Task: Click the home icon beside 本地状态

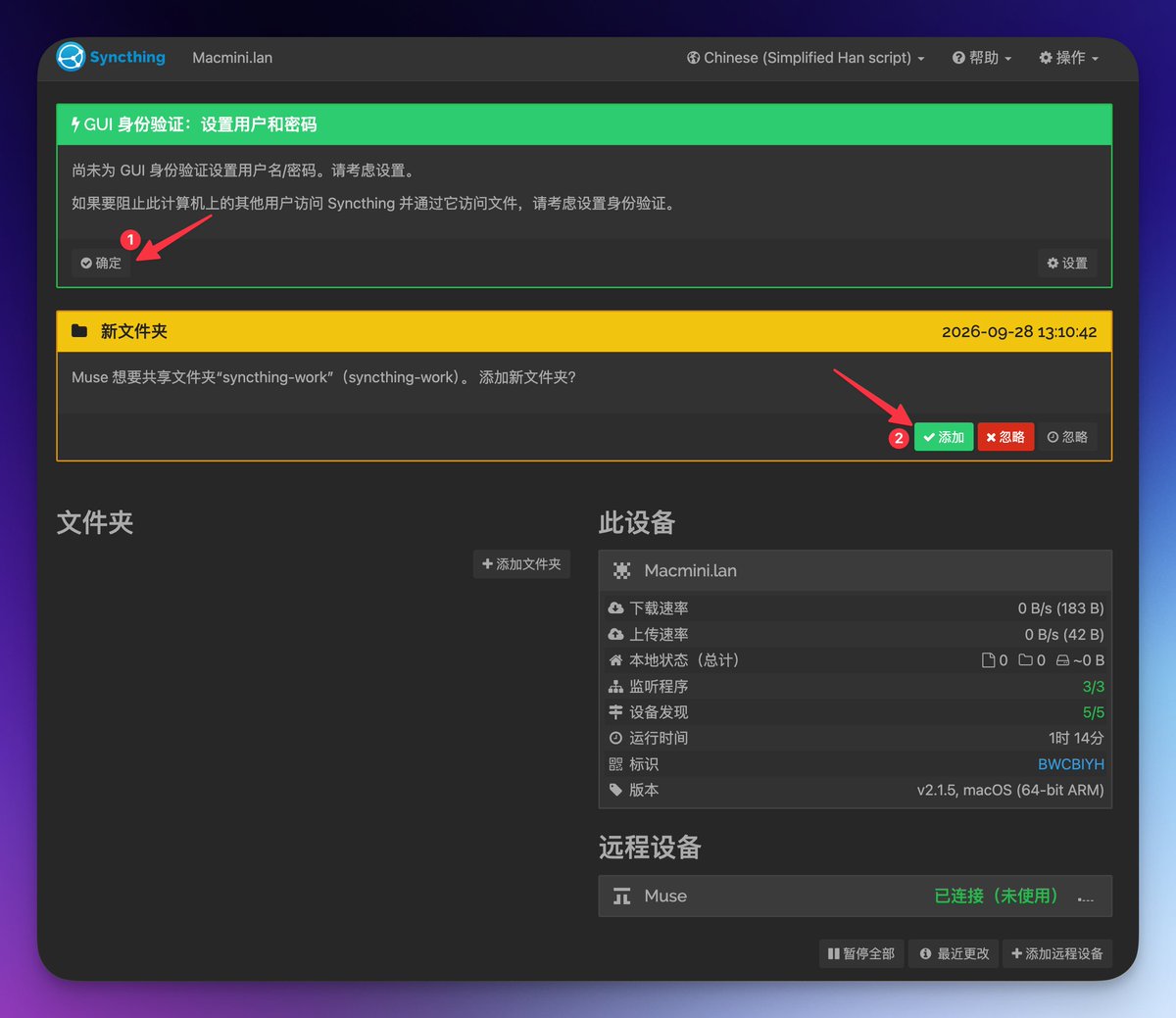Action: pos(615,660)
